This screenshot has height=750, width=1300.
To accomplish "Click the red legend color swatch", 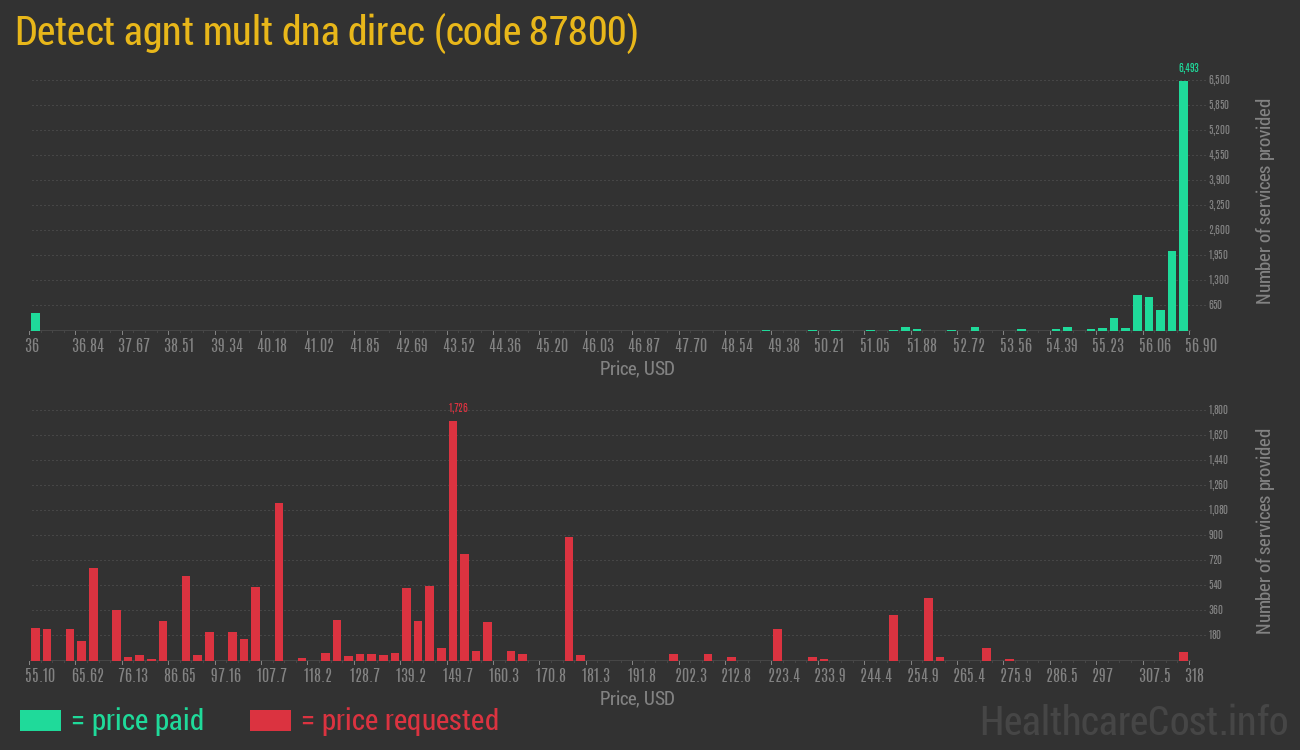I will click(272, 720).
